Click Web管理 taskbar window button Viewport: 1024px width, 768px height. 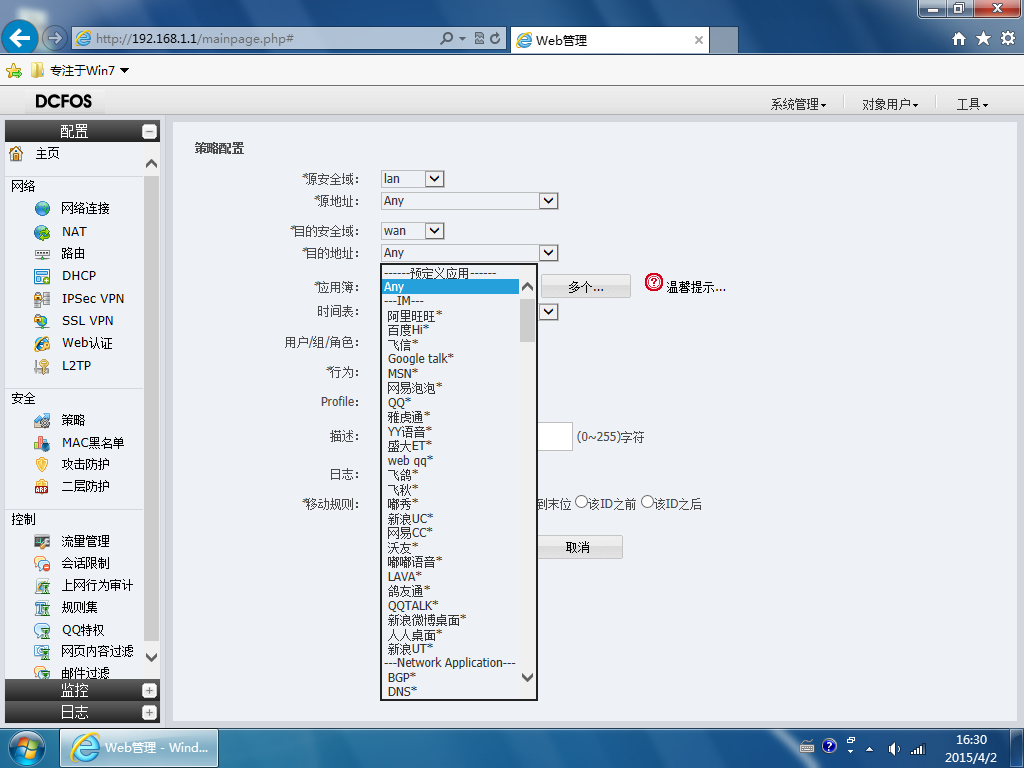click(139, 748)
